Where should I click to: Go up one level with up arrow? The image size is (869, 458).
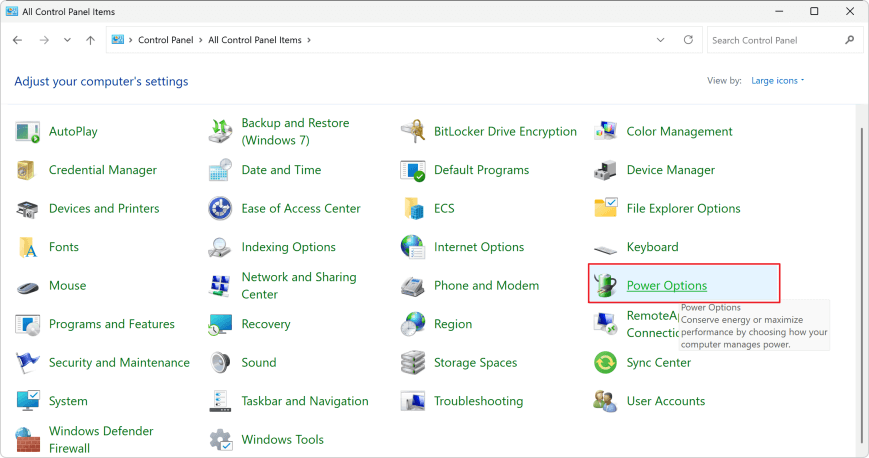tap(90, 40)
